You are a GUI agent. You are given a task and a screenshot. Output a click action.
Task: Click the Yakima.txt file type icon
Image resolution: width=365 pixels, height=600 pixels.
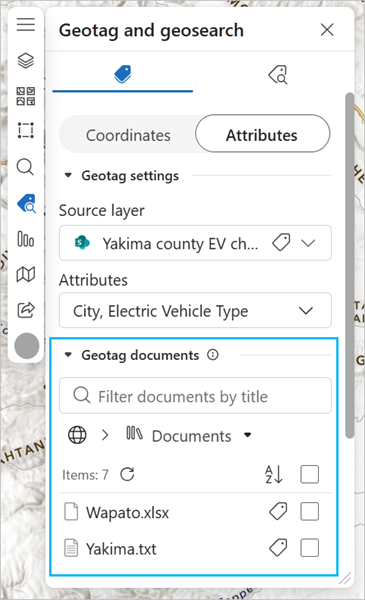coord(71,548)
